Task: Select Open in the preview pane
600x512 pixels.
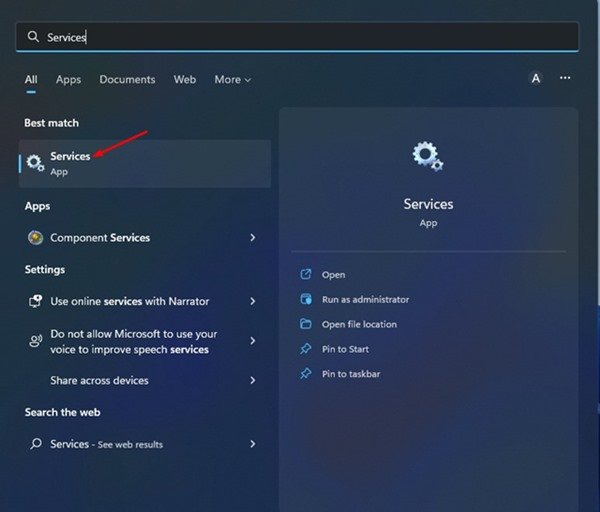Action: [x=333, y=275]
